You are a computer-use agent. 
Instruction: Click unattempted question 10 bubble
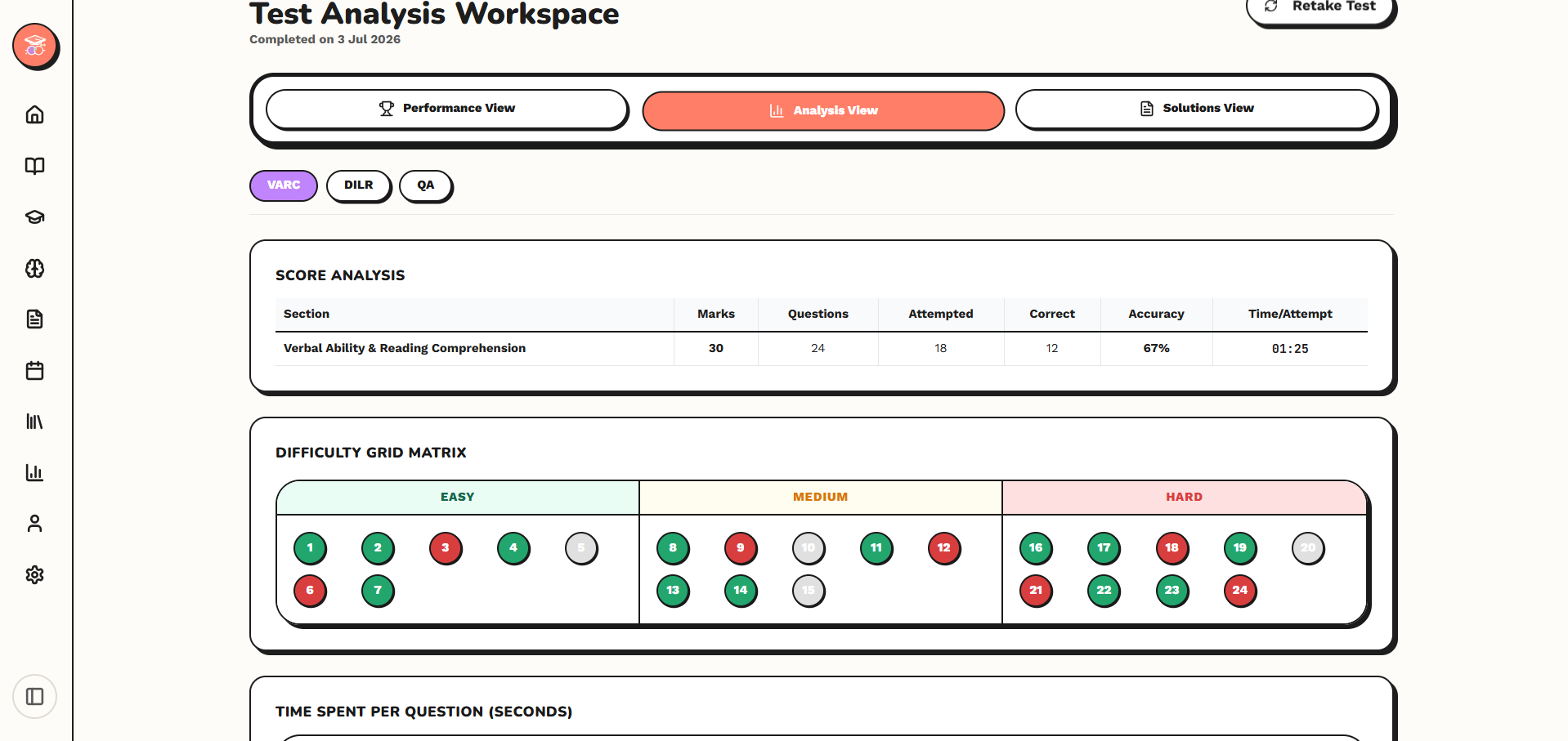809,548
